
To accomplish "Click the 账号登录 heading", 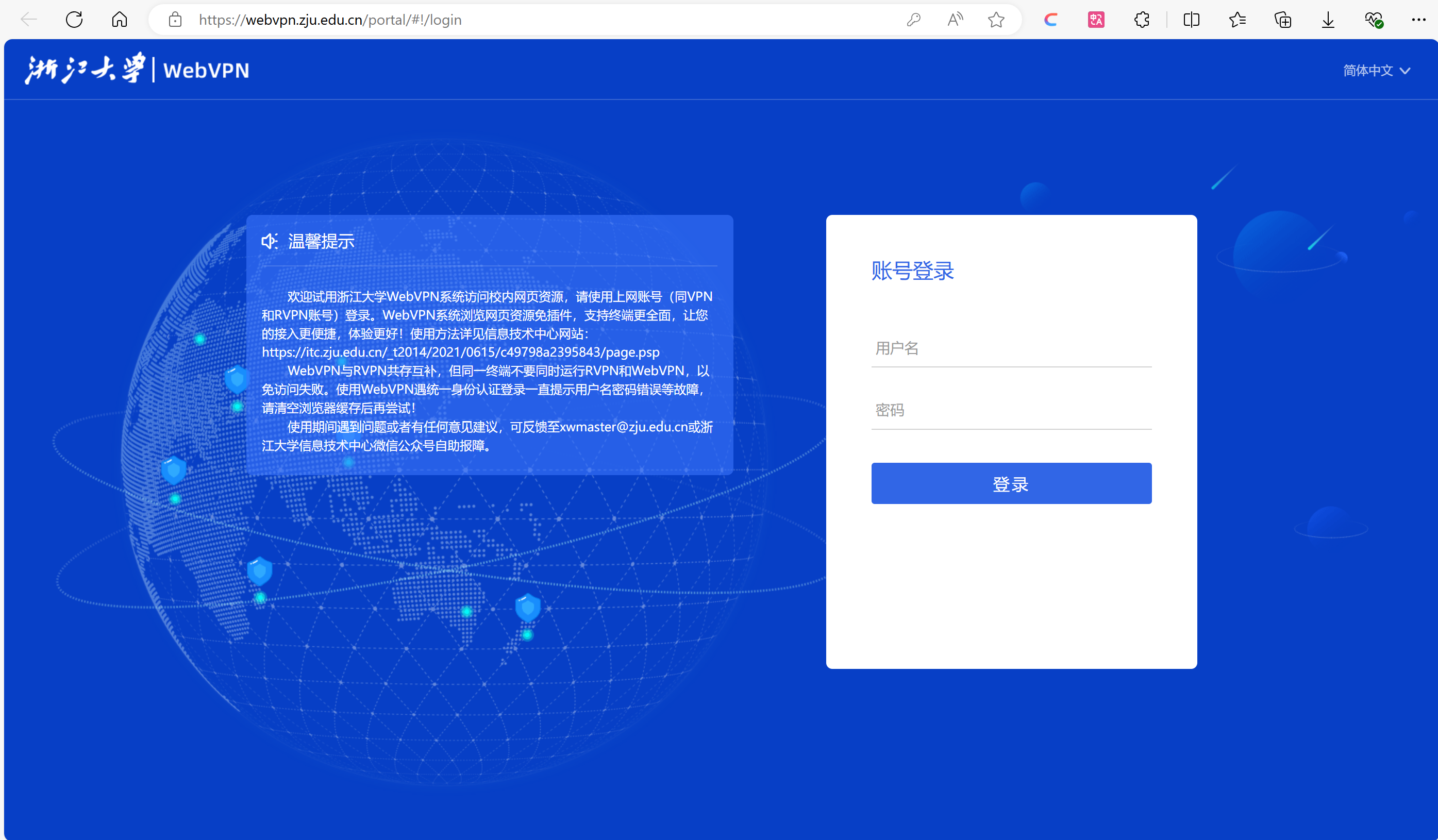I will click(x=912, y=271).
